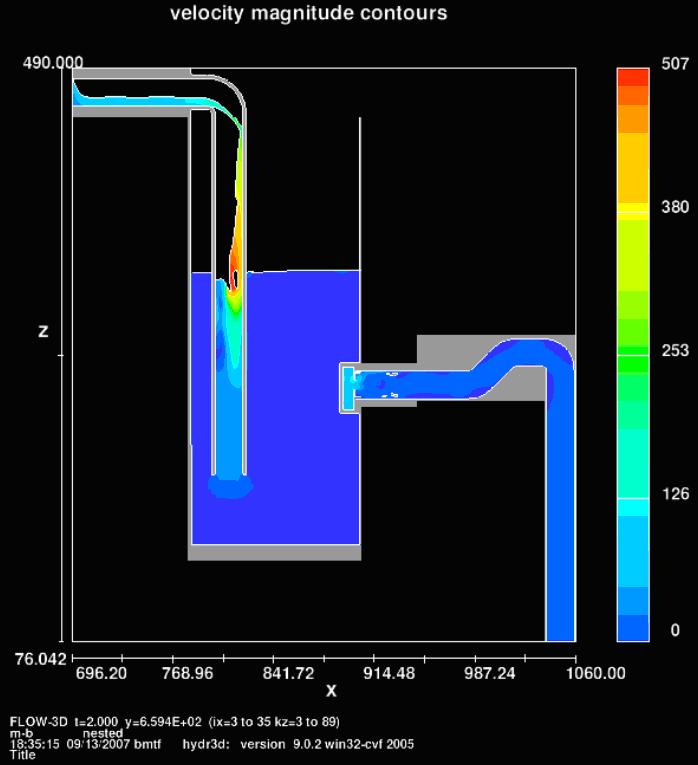The width and height of the screenshot is (698, 765).
Task: Click the 76.042 z-axis bottom label
Action: 40,659
